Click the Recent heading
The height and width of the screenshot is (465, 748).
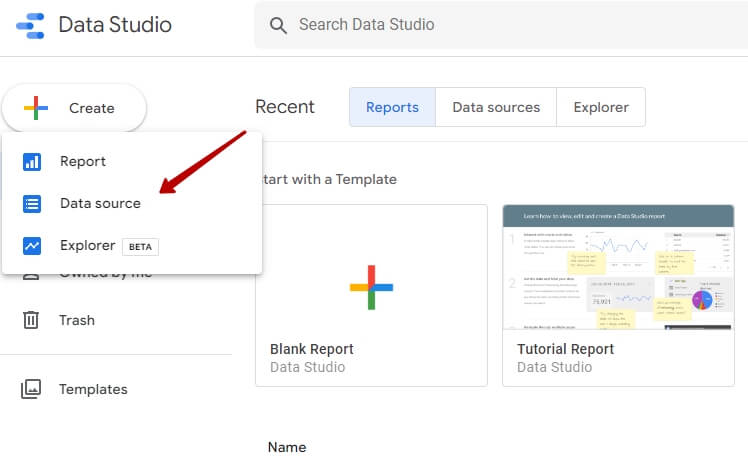[x=285, y=107]
